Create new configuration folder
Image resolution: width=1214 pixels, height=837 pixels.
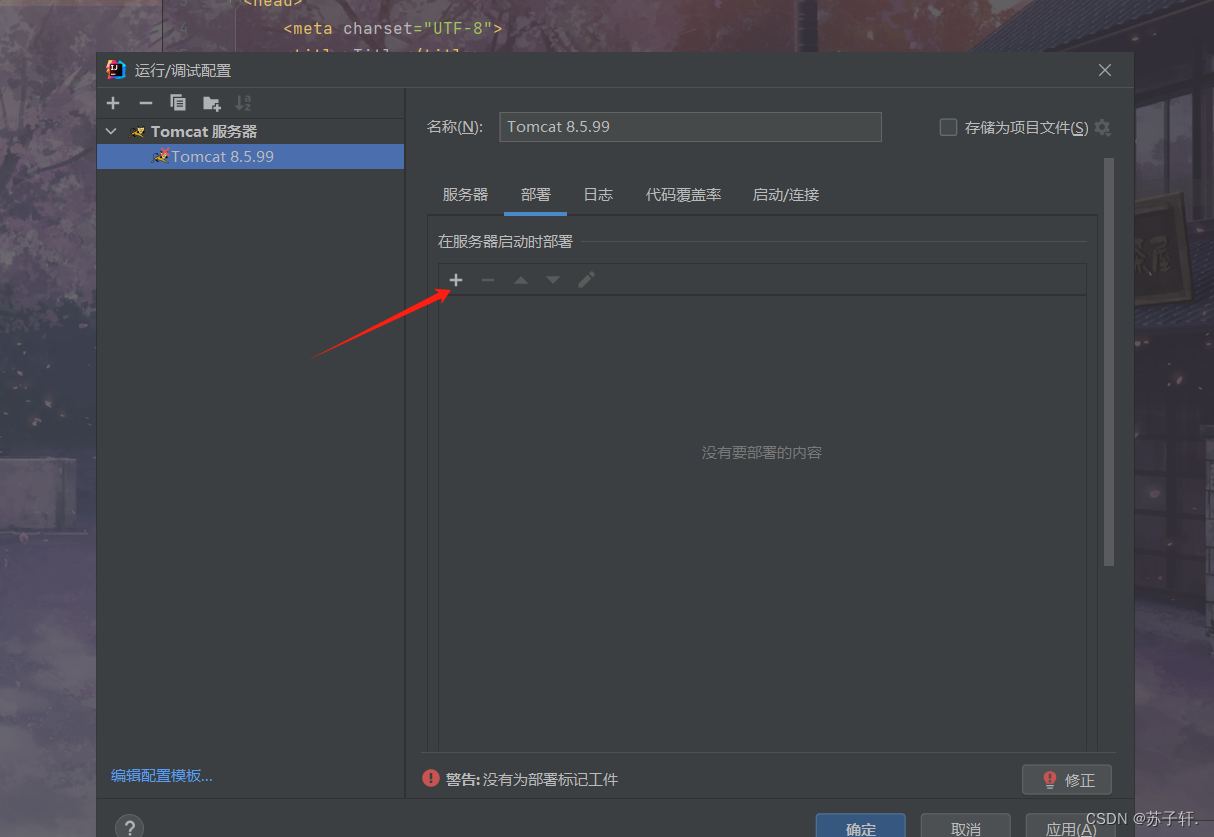click(x=211, y=103)
